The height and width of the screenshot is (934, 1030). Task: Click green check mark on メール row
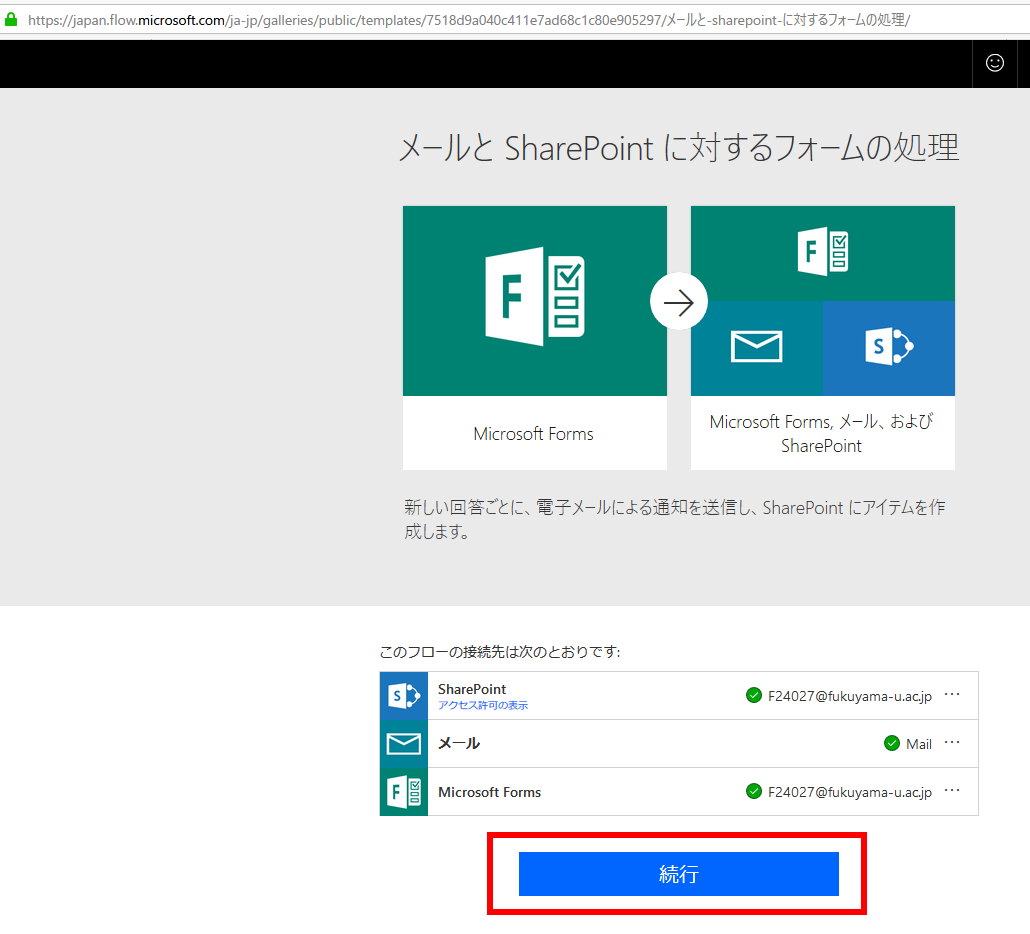point(891,743)
